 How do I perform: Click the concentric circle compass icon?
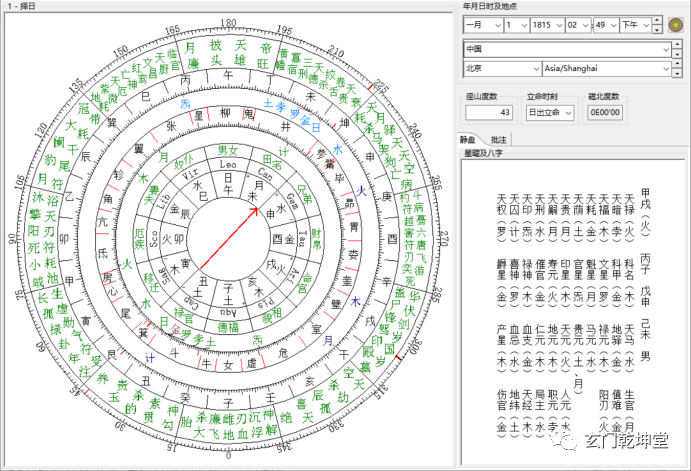point(677,24)
